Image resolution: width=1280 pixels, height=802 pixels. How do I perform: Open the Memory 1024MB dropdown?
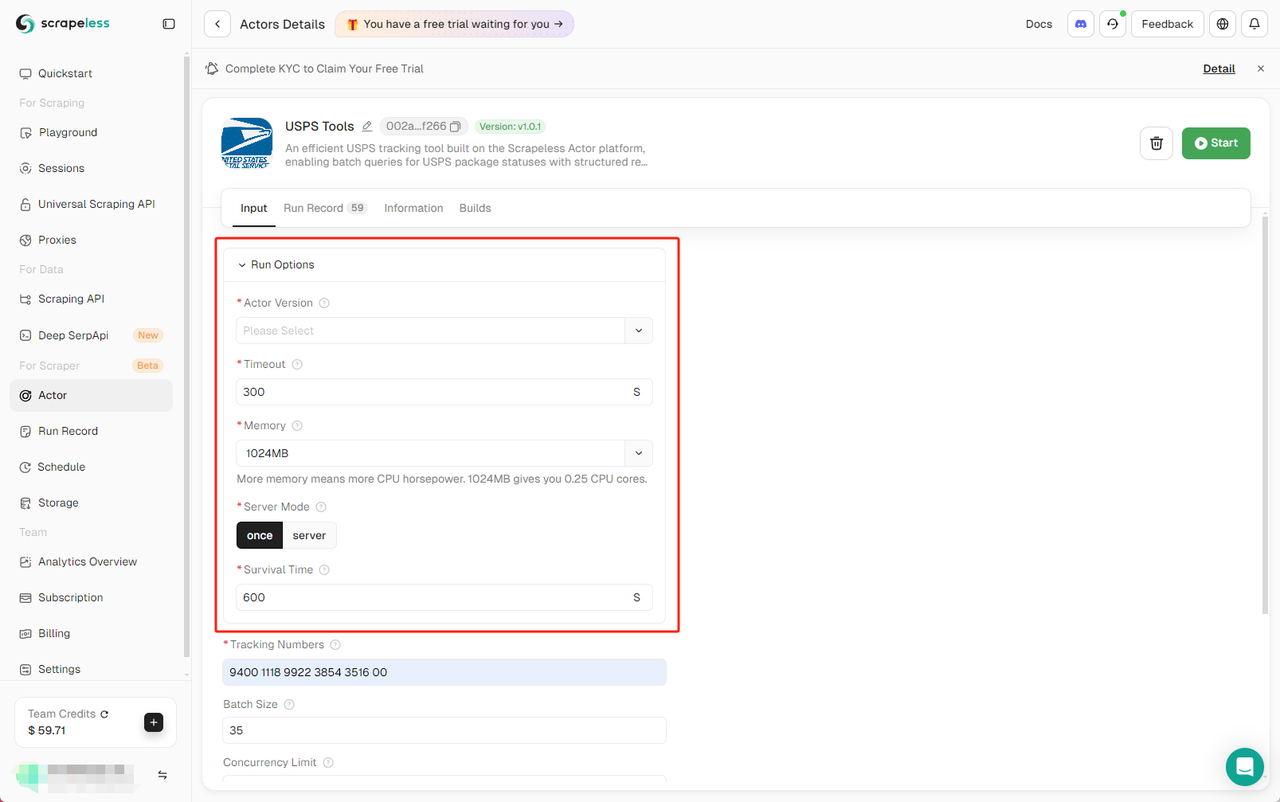[444, 454]
